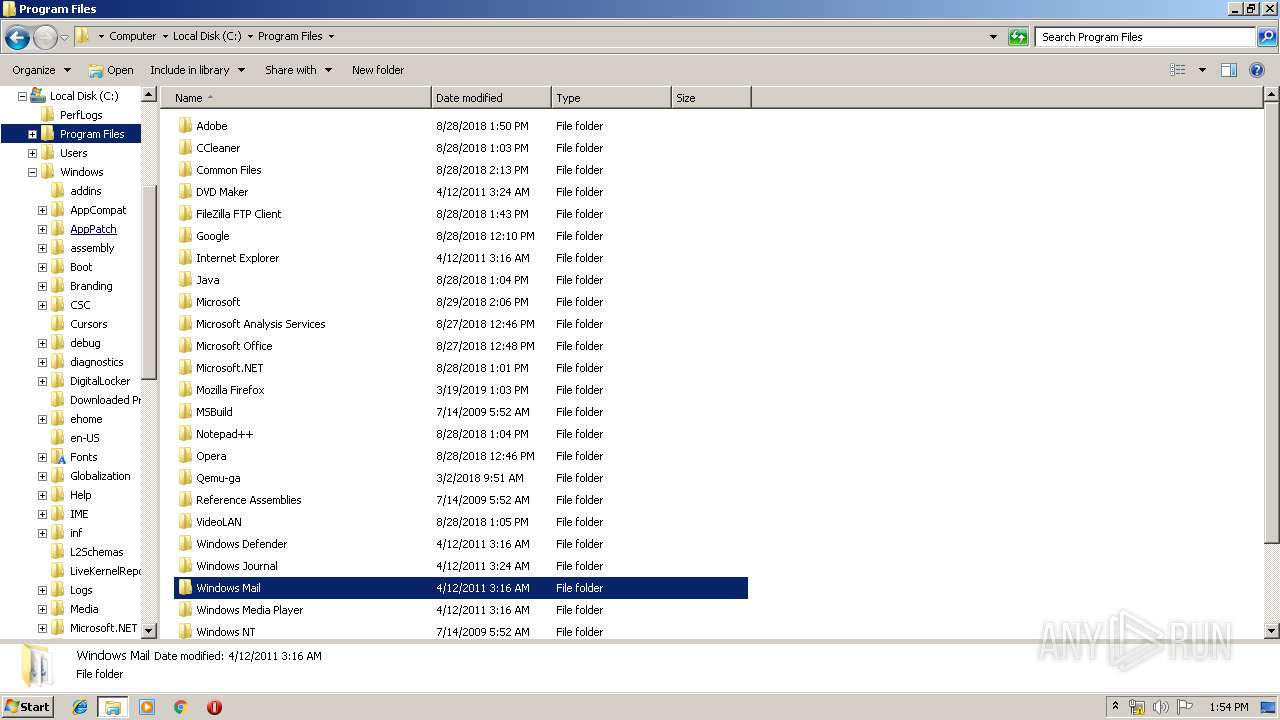The height and width of the screenshot is (720, 1280).
Task: Select PerfLogs in the tree
Action: click(x=81, y=115)
